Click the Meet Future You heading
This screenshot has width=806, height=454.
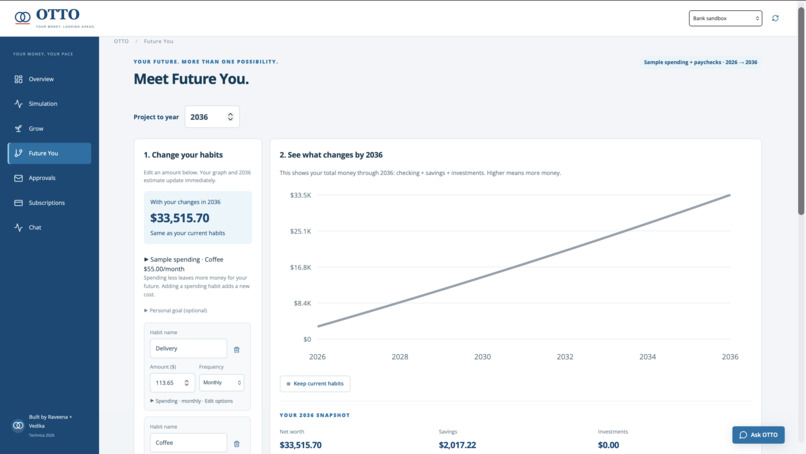coord(191,79)
